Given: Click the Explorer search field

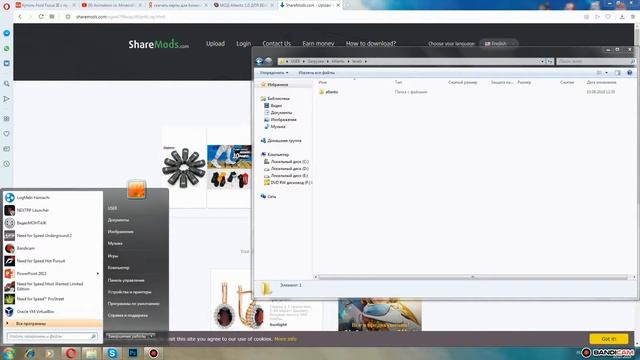Looking at the screenshot, I should (596, 61).
